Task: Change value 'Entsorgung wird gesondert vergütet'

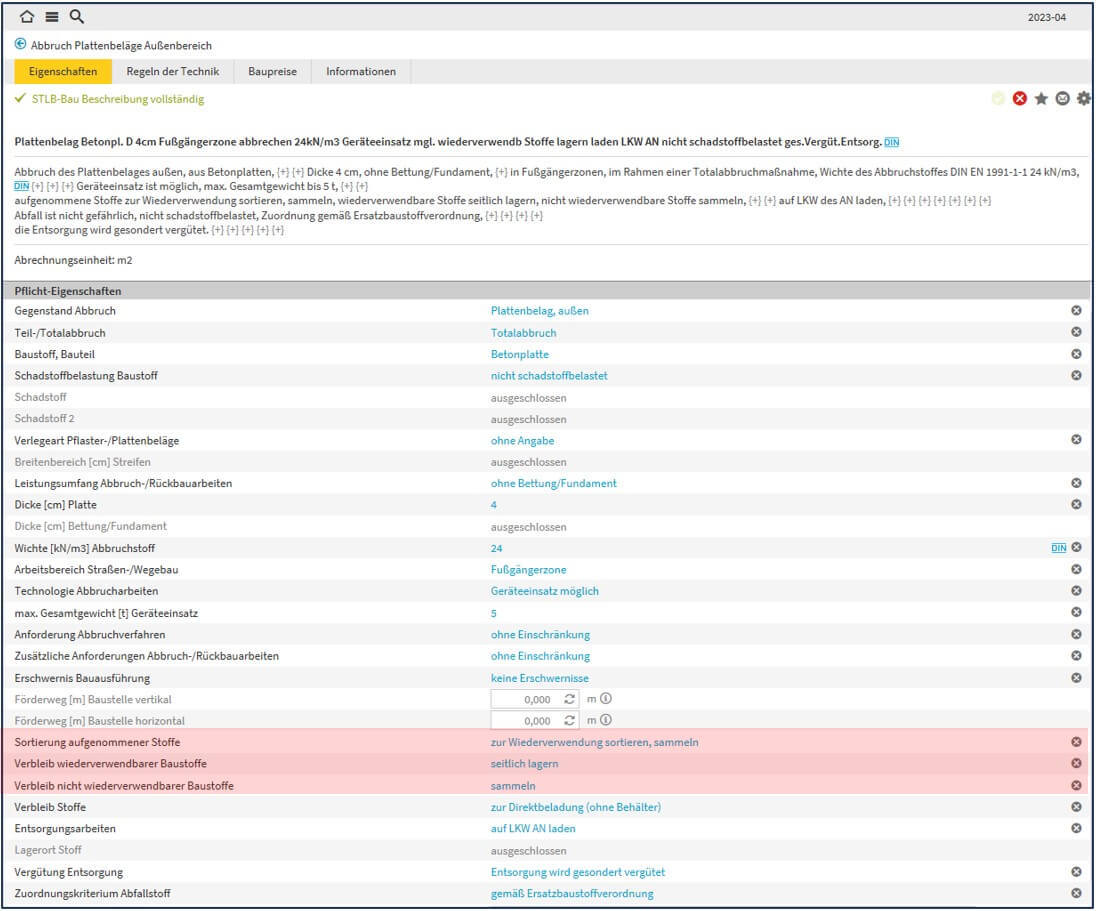Action: pyautogui.click(x=578, y=873)
